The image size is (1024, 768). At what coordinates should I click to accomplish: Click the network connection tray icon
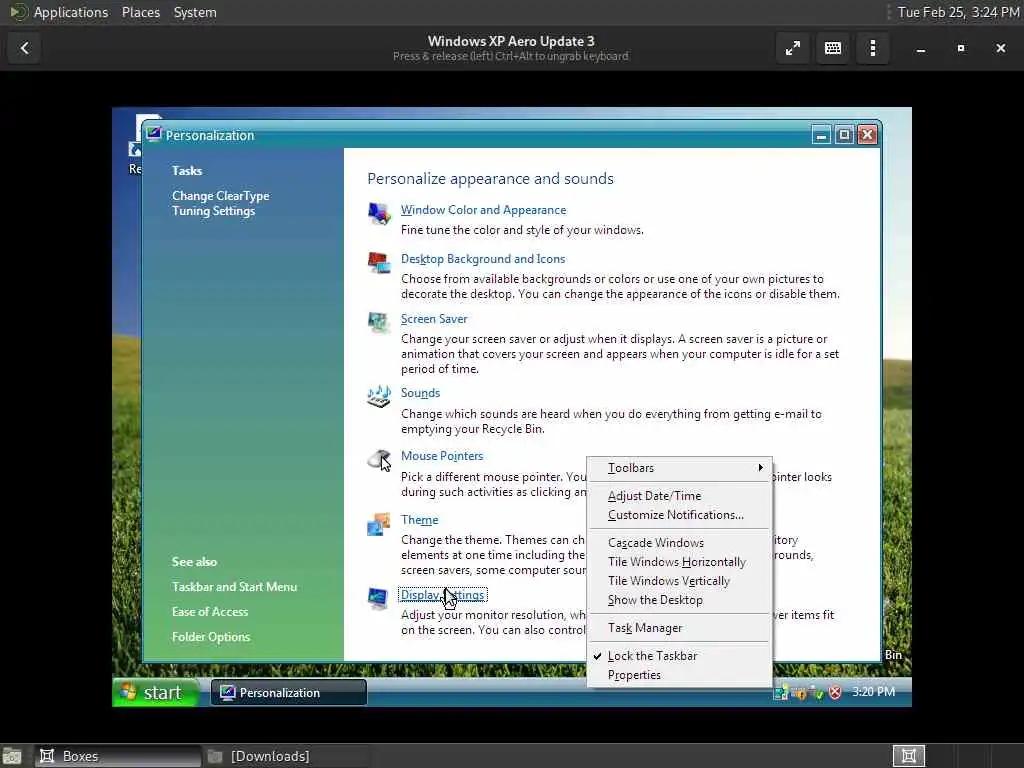tap(780, 693)
